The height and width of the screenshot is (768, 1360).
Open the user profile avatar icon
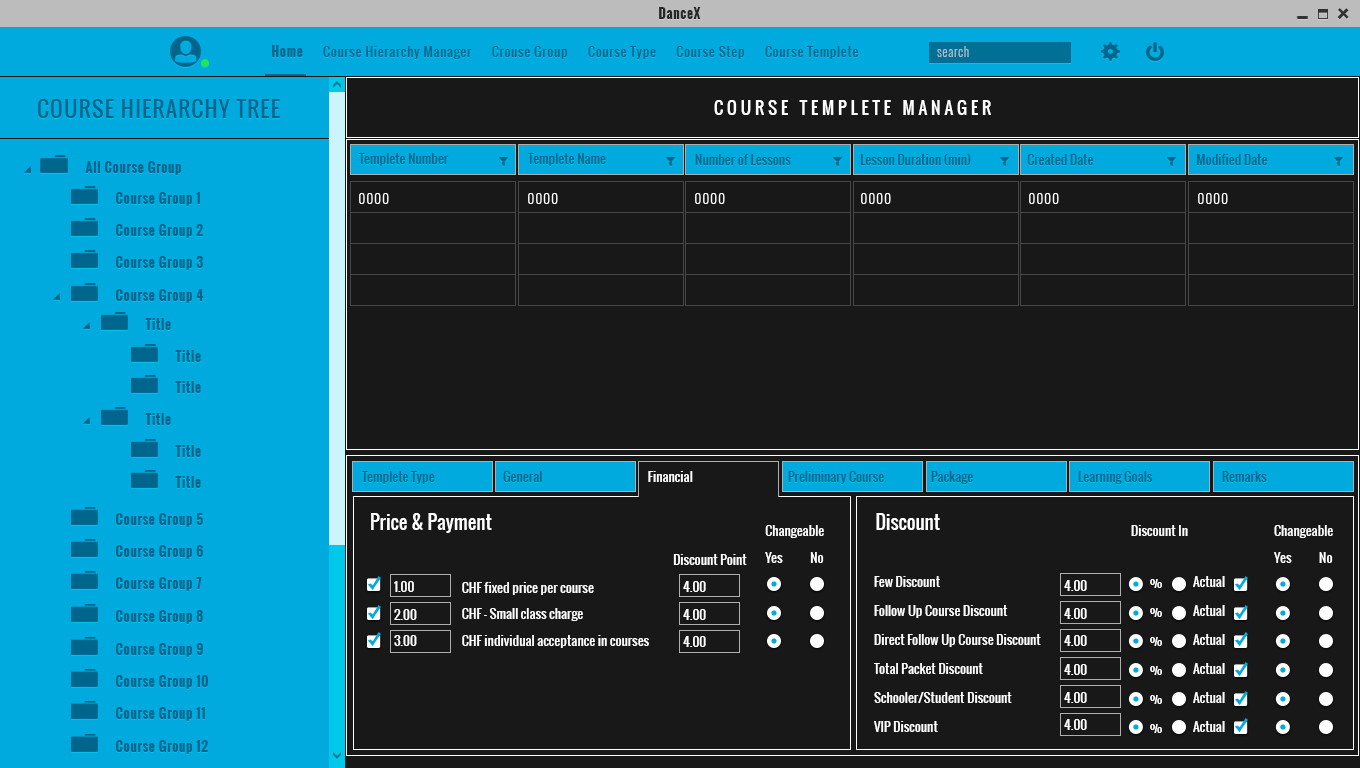click(186, 52)
